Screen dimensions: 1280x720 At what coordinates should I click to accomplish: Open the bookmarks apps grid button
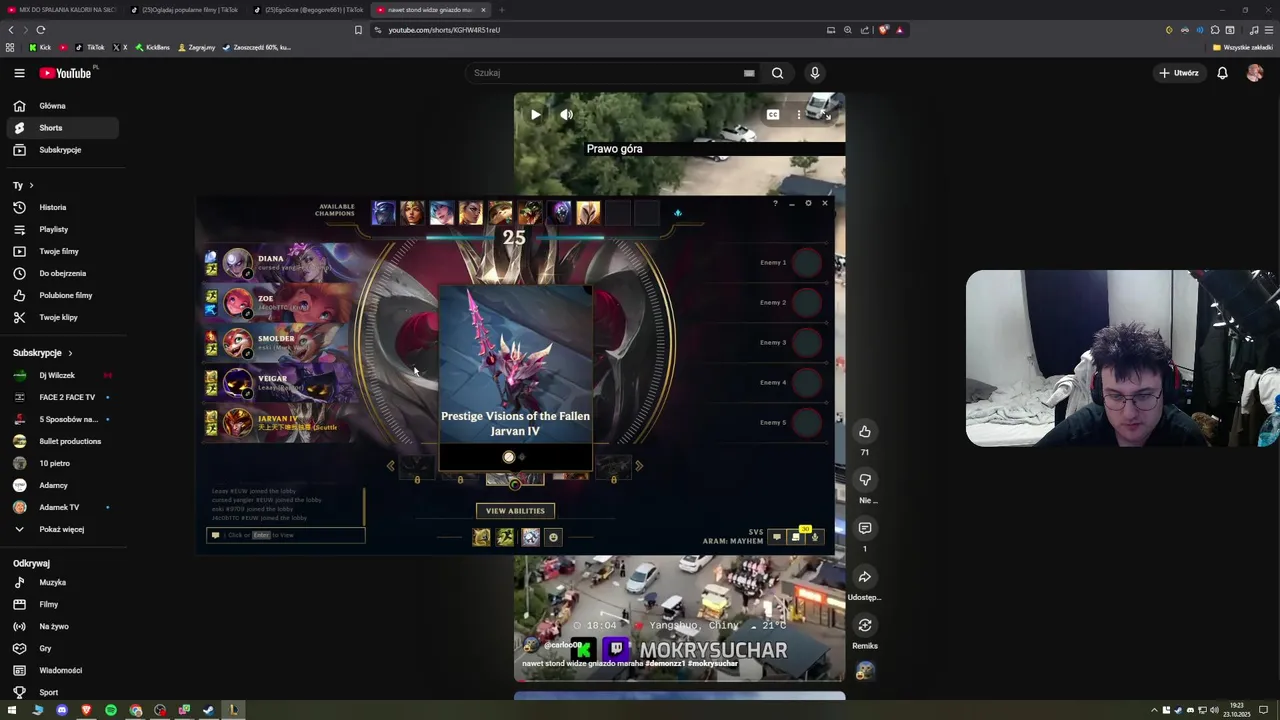coord(10,47)
